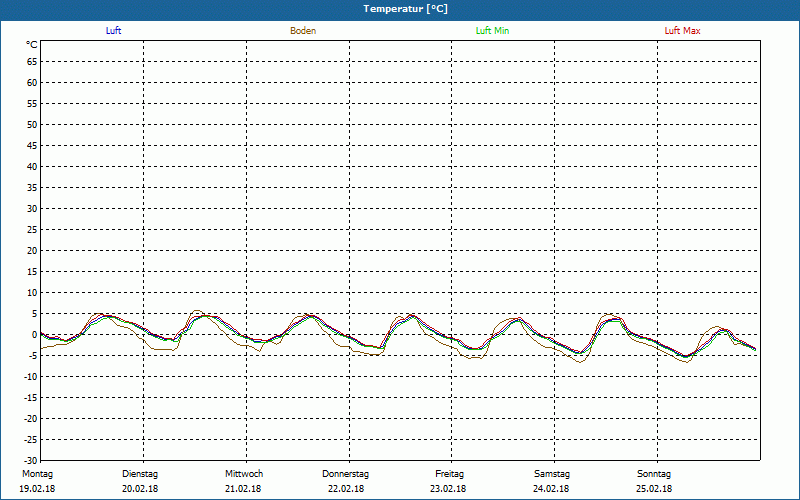Click the date 19.02.18

pos(37,489)
